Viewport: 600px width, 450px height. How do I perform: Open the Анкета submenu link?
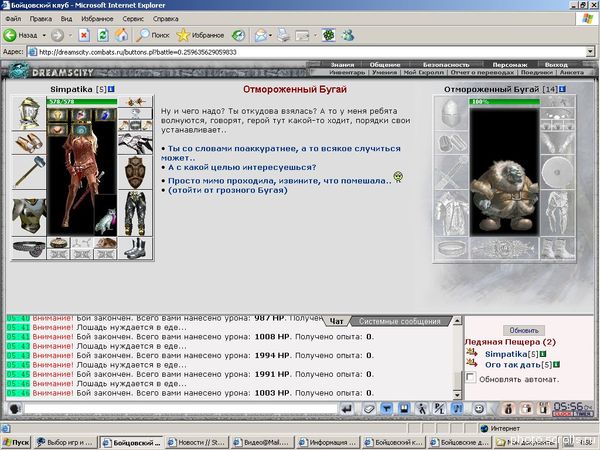tap(572, 72)
